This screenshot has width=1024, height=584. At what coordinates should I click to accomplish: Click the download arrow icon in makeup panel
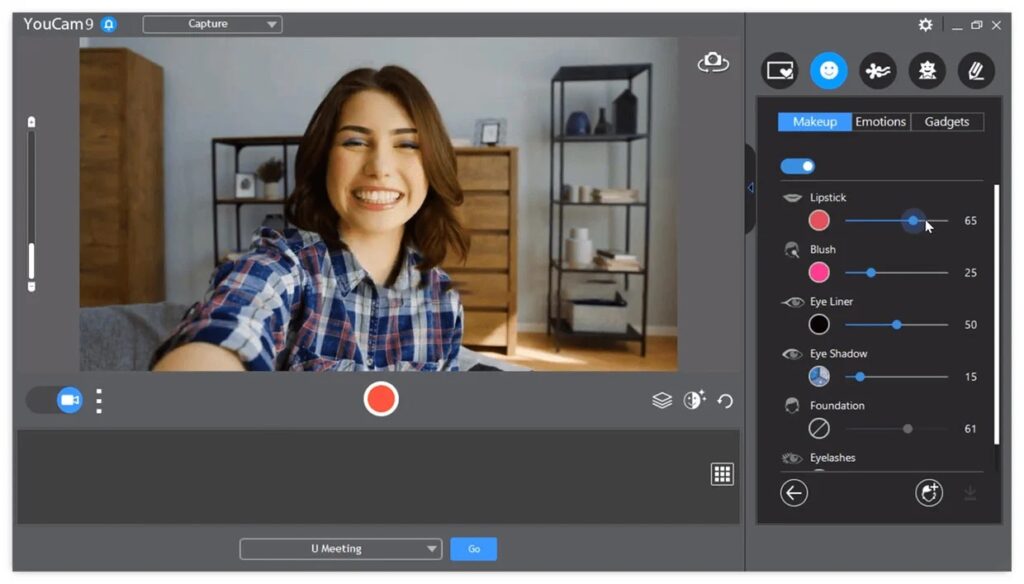point(970,493)
